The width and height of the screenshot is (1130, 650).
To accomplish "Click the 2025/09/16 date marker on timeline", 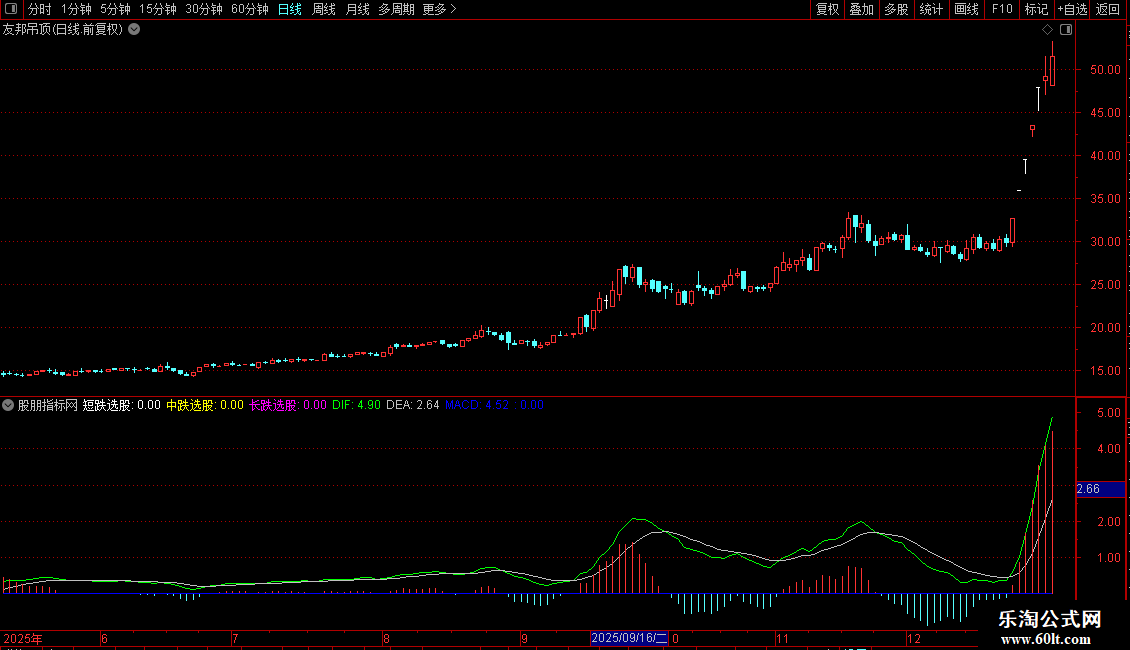I will (629, 638).
